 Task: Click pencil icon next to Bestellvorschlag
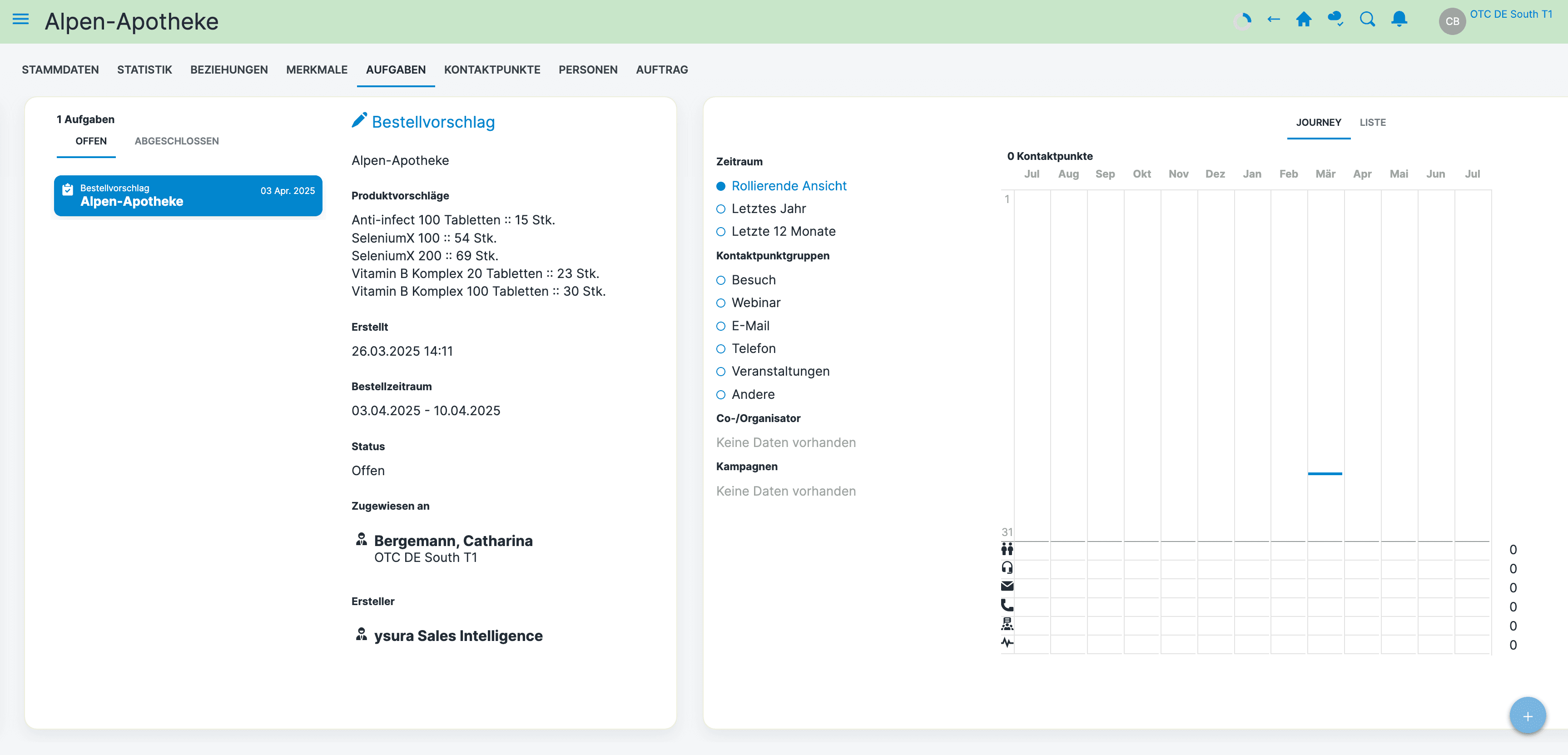click(x=359, y=120)
